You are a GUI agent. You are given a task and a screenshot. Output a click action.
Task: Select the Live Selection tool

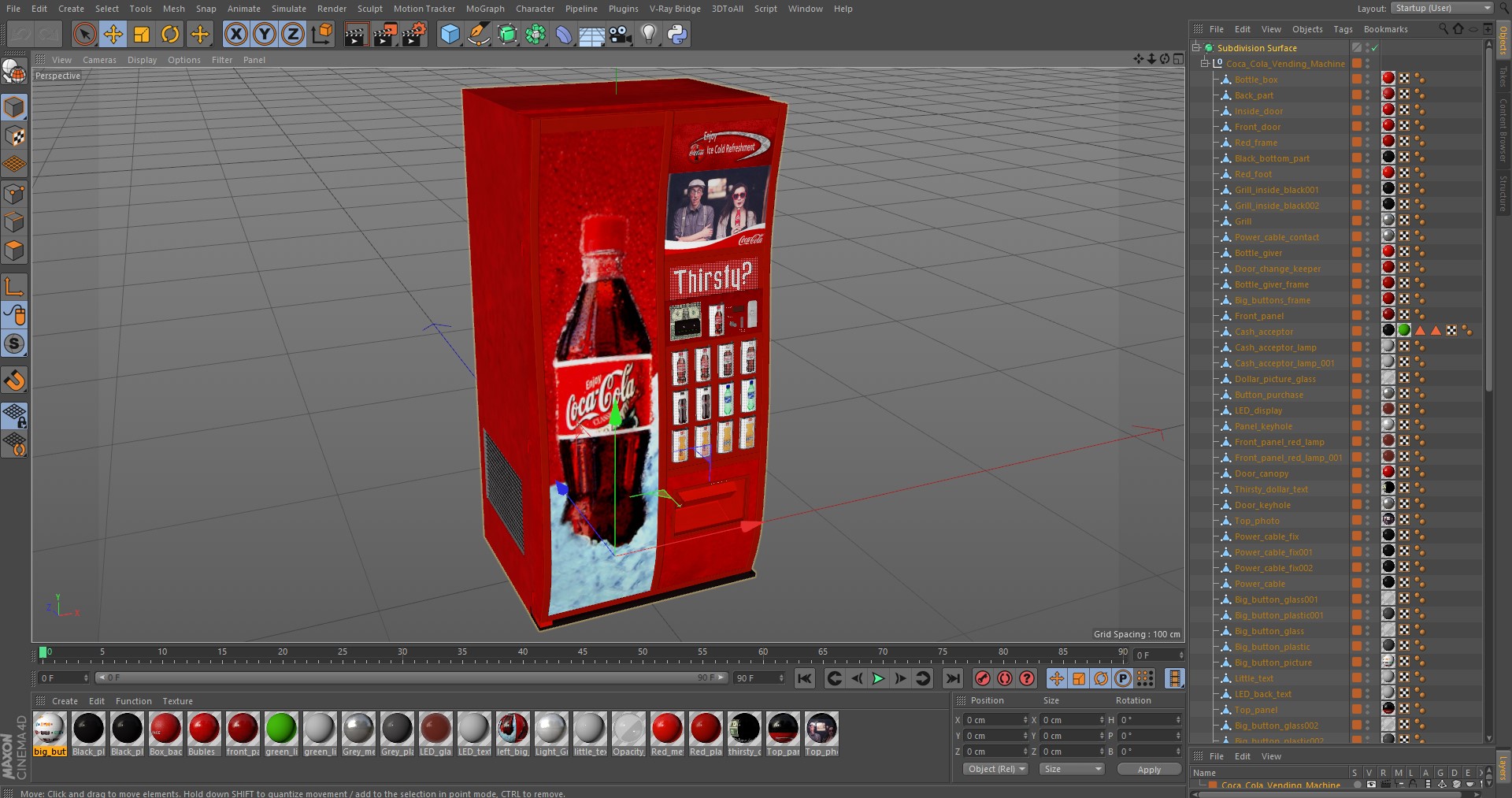(84, 34)
